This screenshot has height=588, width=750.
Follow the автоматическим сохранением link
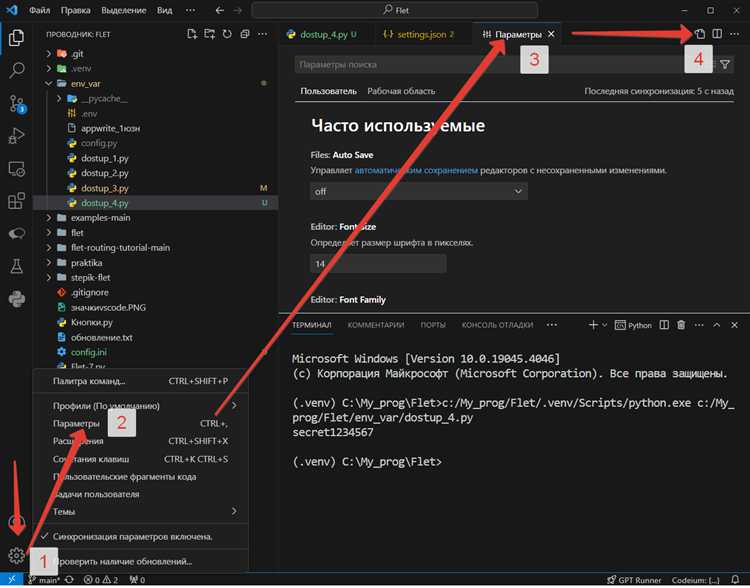pos(416,170)
